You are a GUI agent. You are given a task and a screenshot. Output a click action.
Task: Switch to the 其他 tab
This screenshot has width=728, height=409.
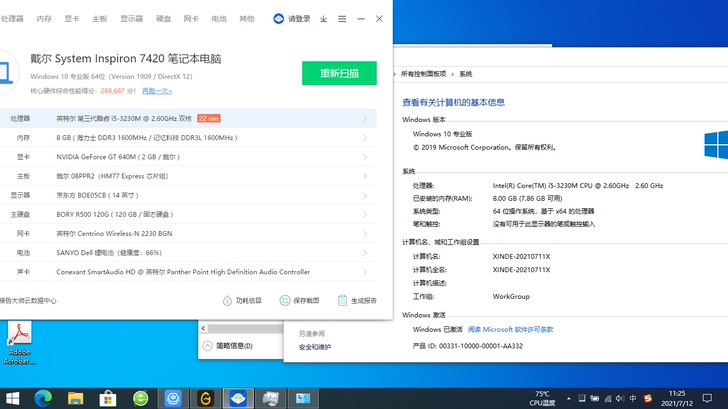(x=247, y=19)
